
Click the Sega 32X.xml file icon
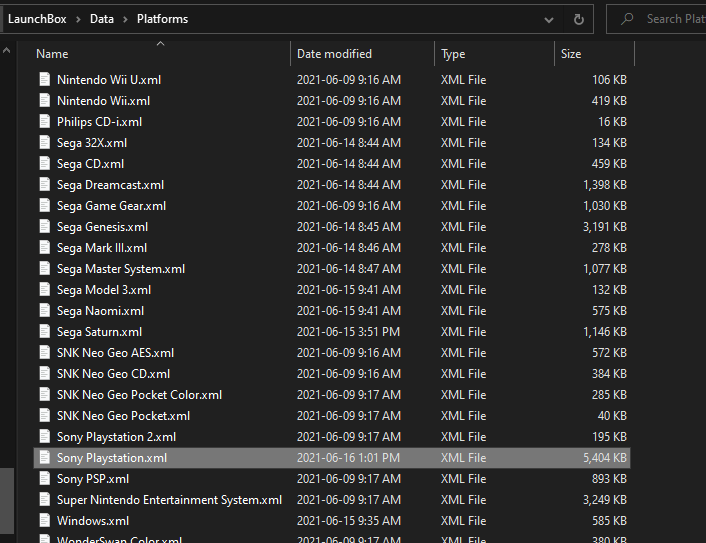[45, 143]
